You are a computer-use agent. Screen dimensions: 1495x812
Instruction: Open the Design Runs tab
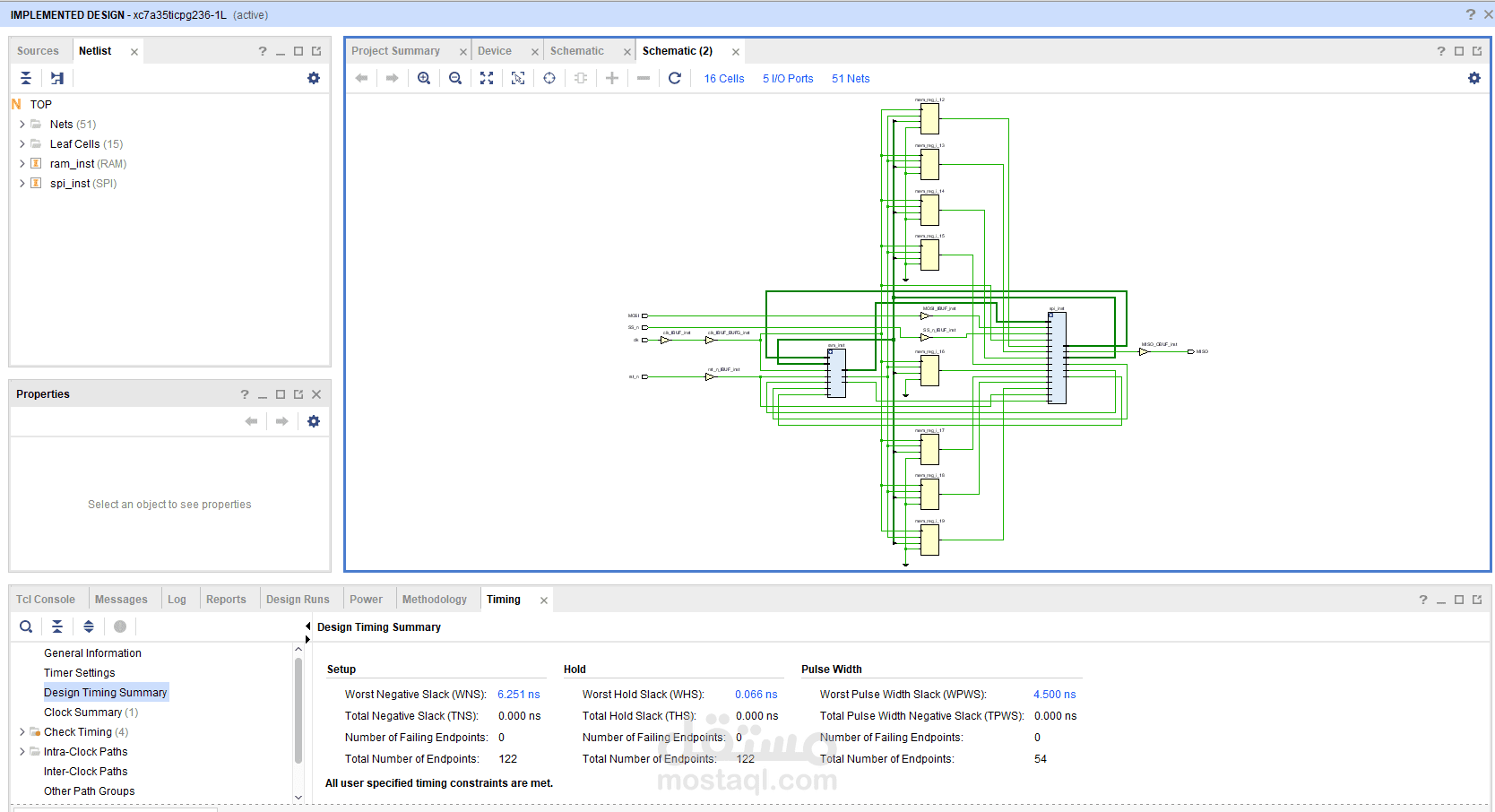tap(298, 600)
